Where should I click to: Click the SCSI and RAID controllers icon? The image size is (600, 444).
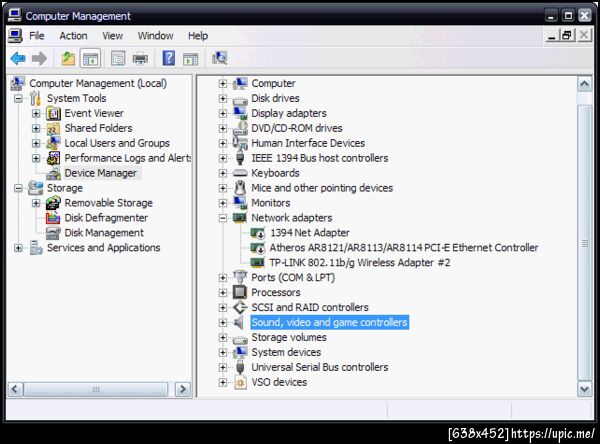240,307
